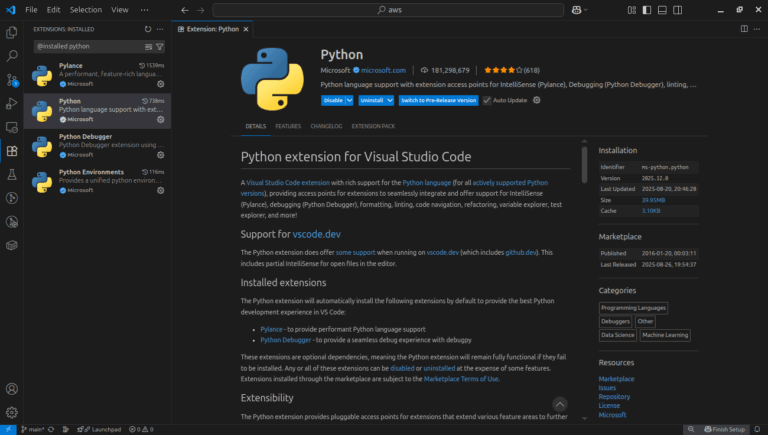
Task: Click the Disable button
Action: [333, 100]
